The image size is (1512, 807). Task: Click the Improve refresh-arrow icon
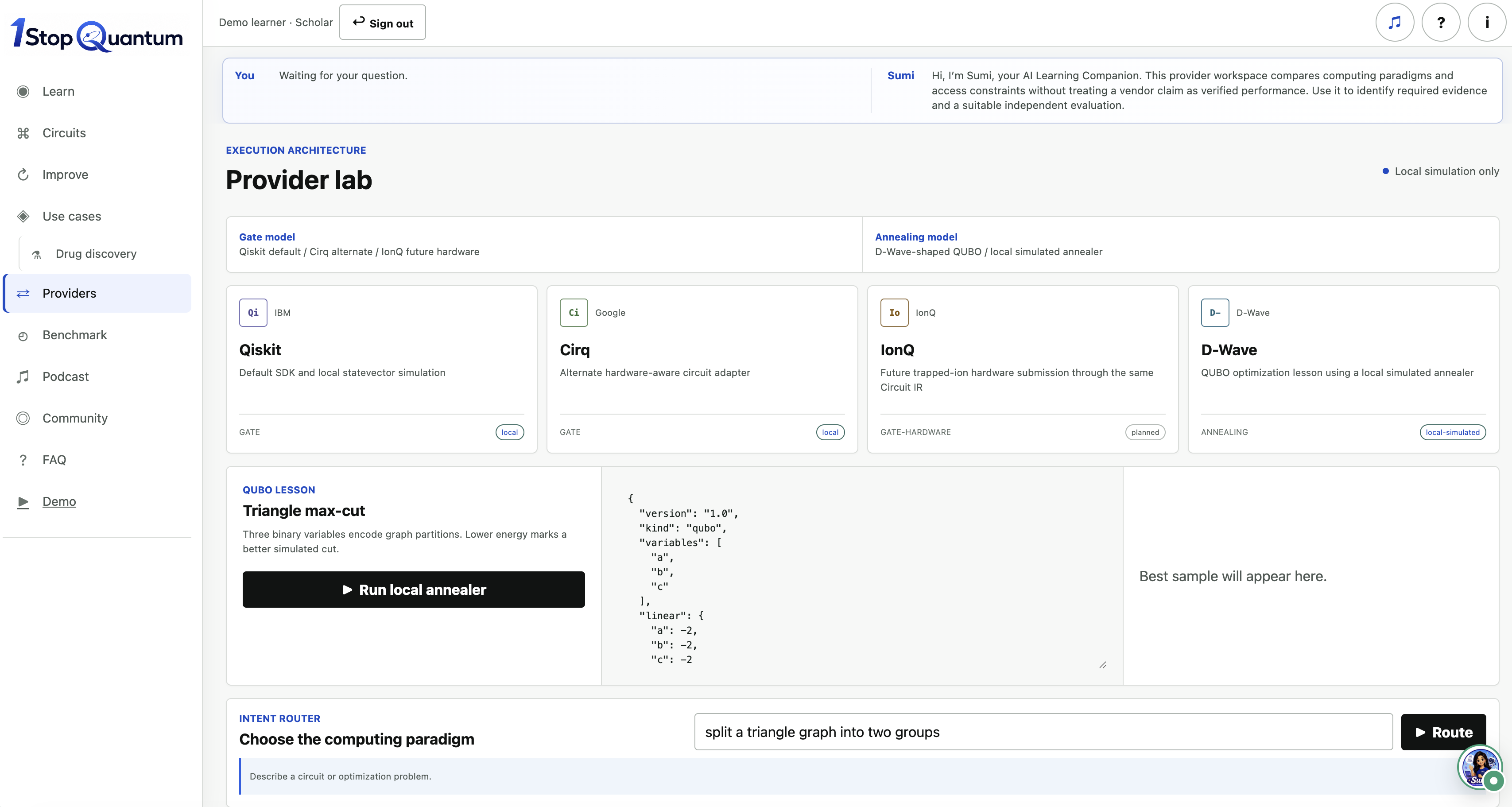pyautogui.click(x=23, y=175)
